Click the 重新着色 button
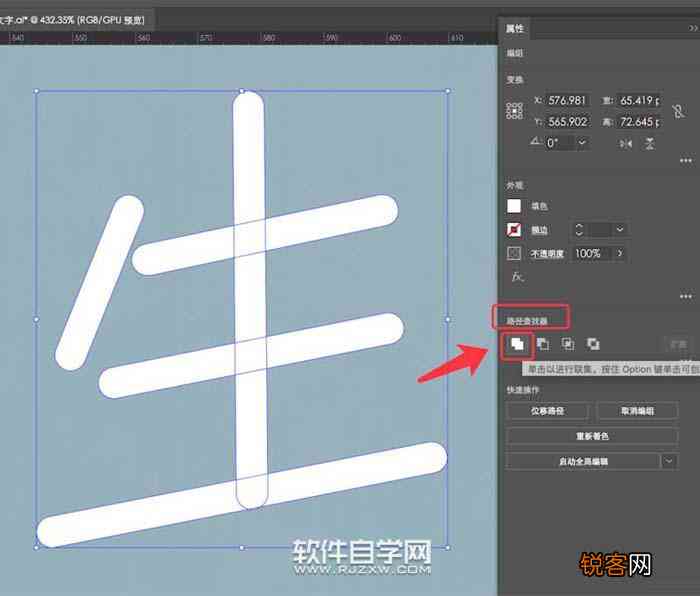This screenshot has width=700, height=596. point(592,436)
